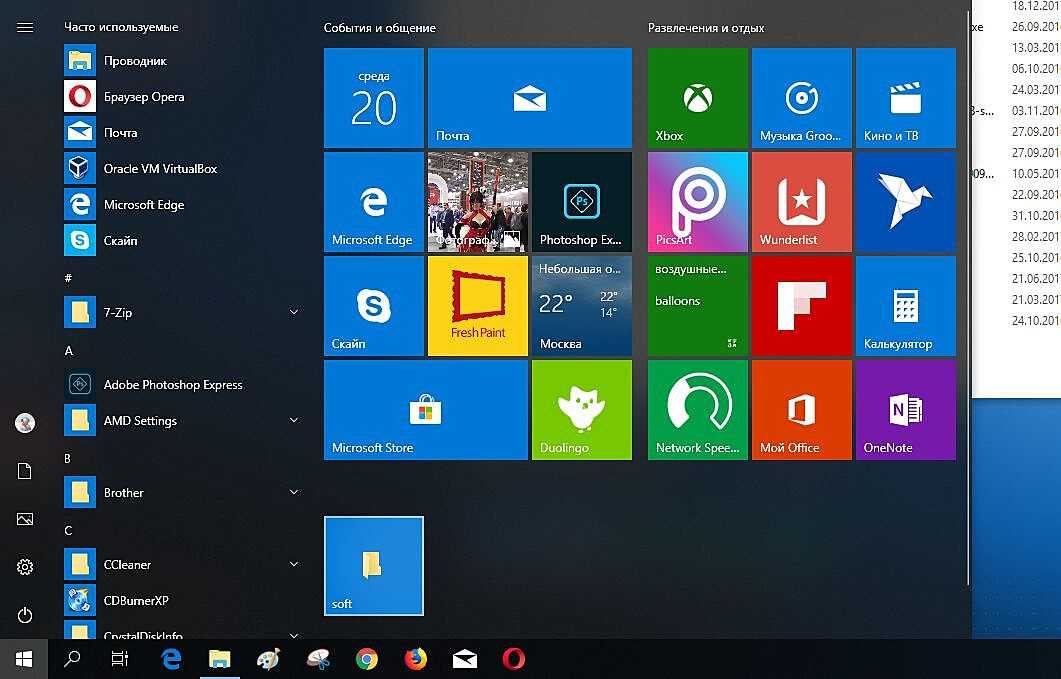
Task: Open Edge from the taskbar
Action: click(x=171, y=659)
